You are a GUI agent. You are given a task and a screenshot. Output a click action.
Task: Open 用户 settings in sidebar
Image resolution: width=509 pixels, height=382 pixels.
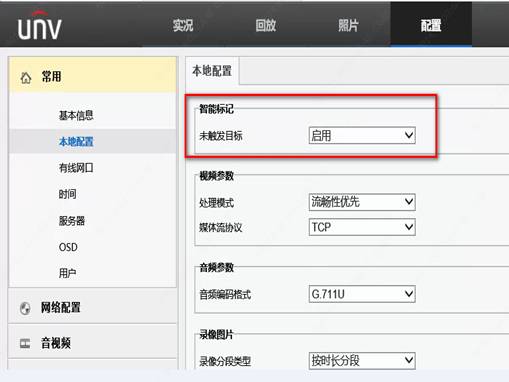point(68,273)
